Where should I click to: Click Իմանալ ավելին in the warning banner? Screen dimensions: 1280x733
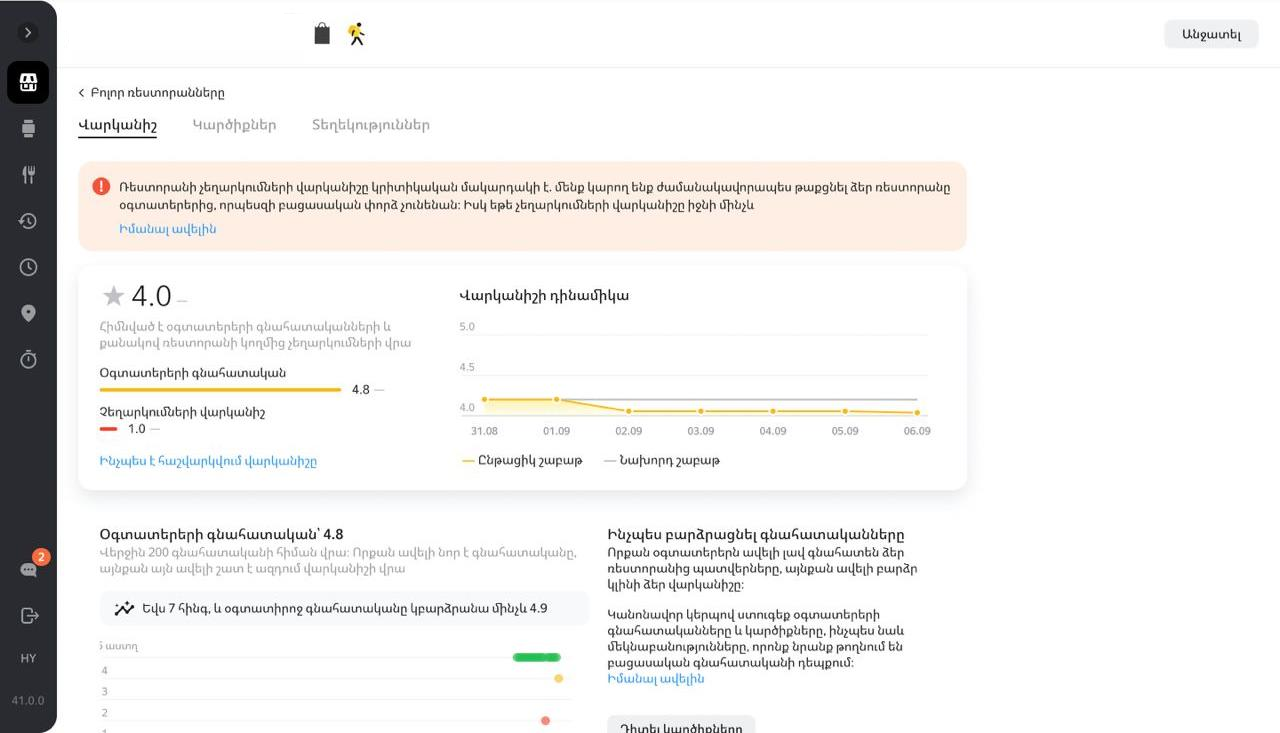coord(167,229)
